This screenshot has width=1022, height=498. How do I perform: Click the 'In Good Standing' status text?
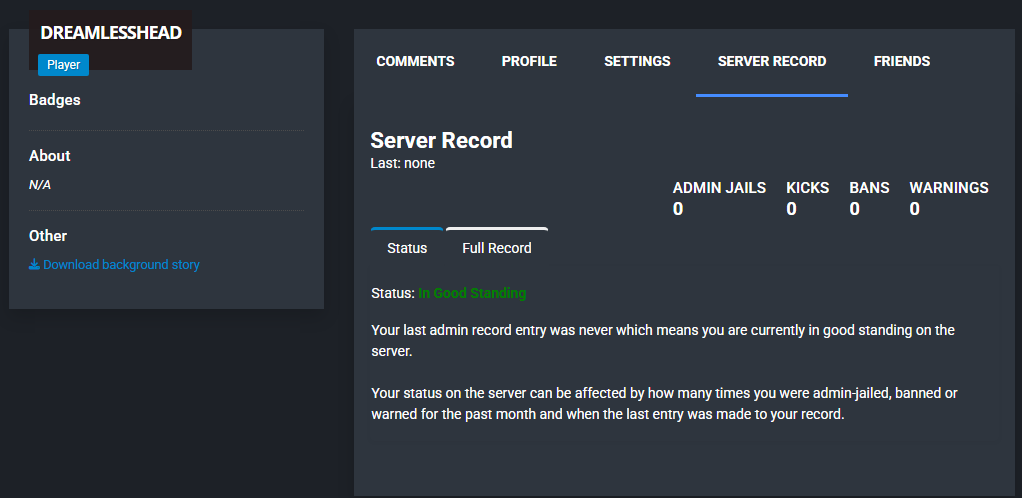[472, 293]
